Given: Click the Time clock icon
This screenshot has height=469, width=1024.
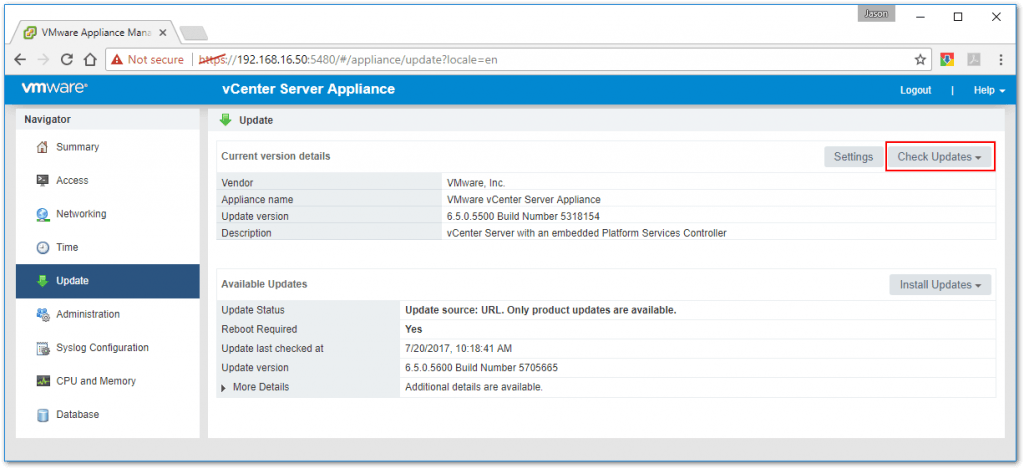Looking at the screenshot, I should click(x=42, y=248).
